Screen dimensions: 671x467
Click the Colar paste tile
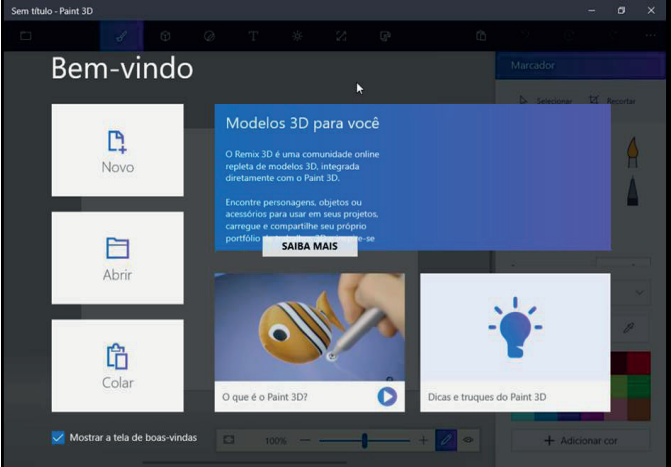(x=117, y=366)
